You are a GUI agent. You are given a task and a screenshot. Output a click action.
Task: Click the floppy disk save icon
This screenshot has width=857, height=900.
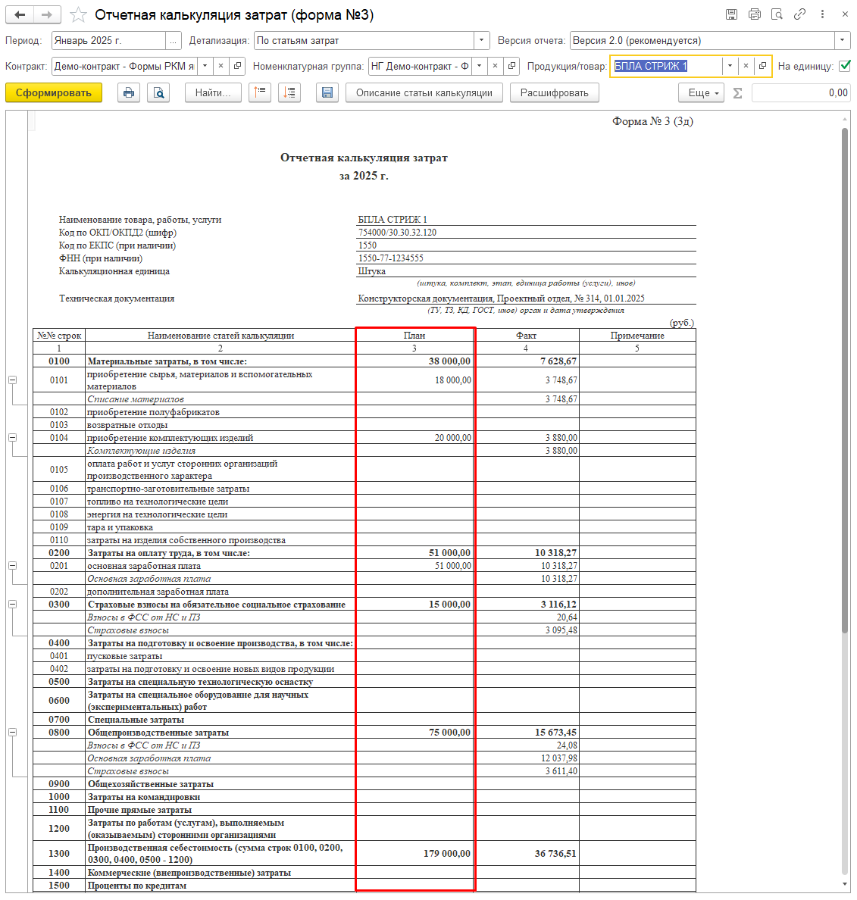(x=326, y=93)
